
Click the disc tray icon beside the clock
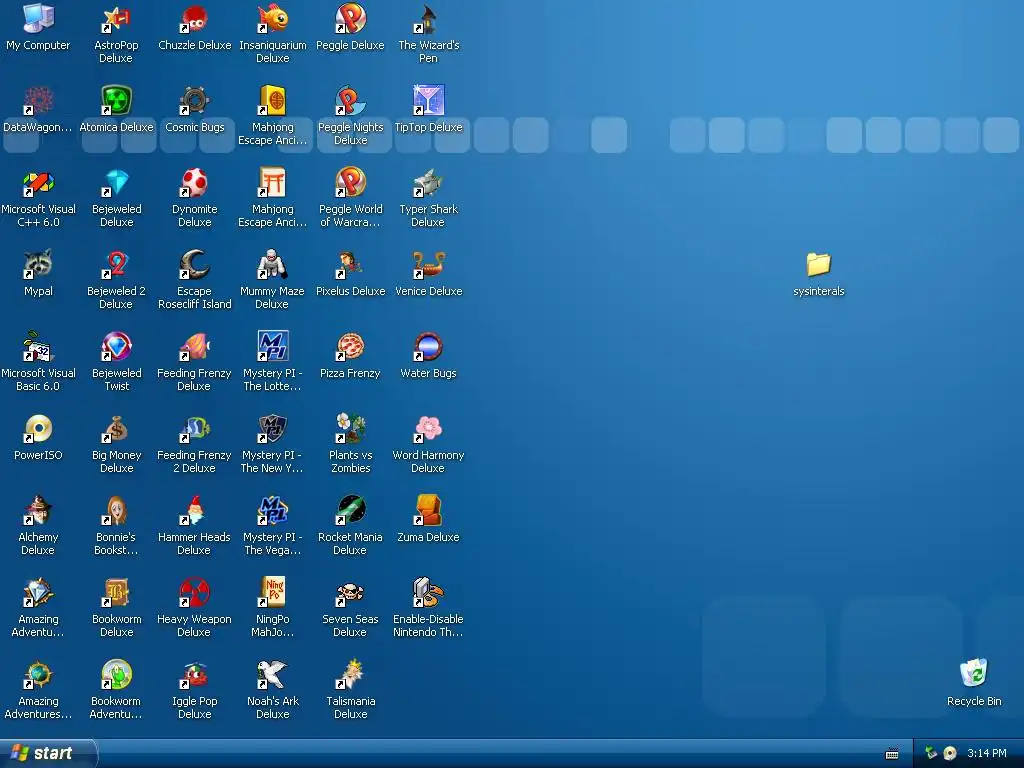tap(950, 753)
